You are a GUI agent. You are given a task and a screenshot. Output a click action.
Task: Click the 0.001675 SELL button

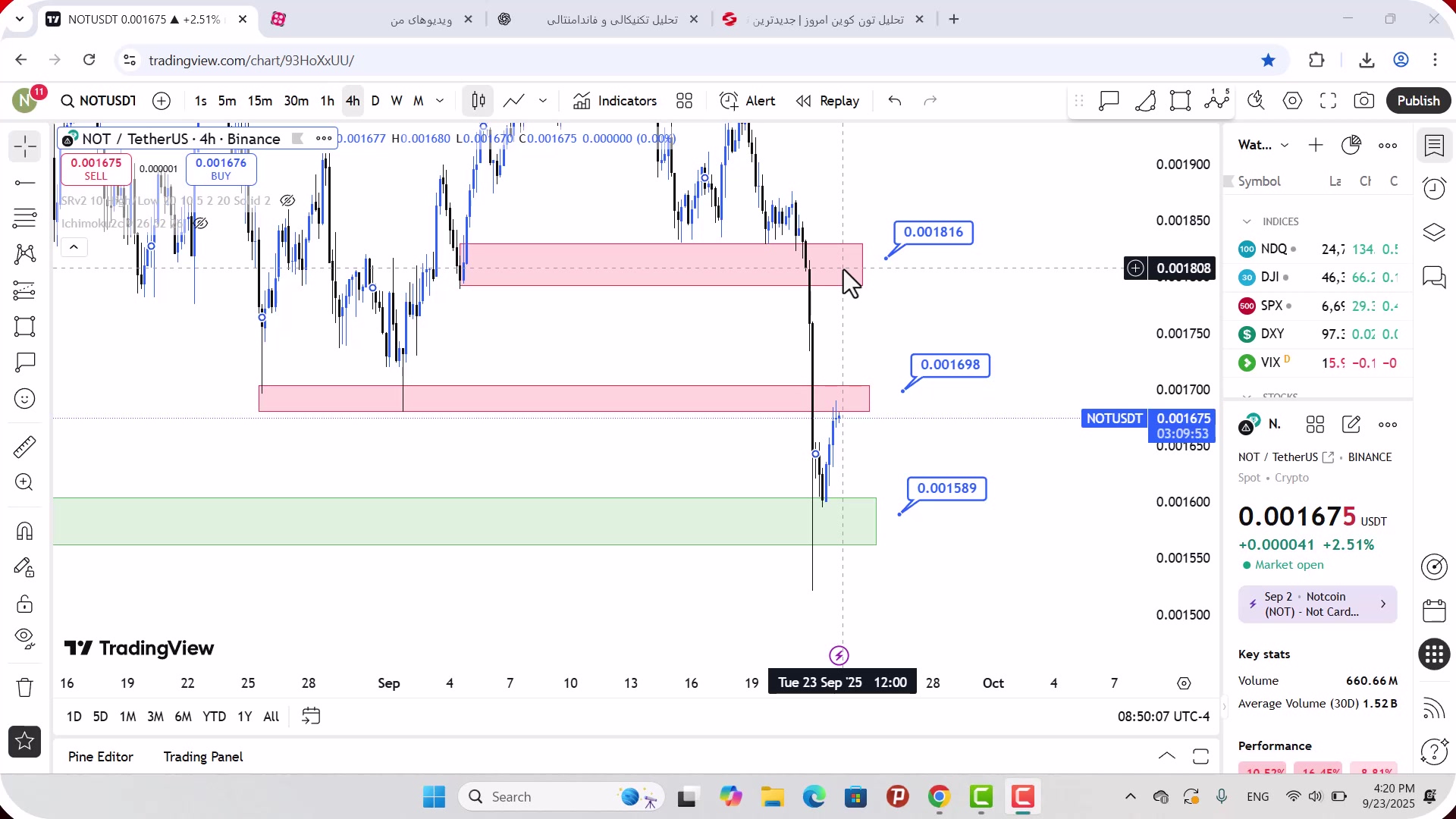pyautogui.click(x=96, y=169)
